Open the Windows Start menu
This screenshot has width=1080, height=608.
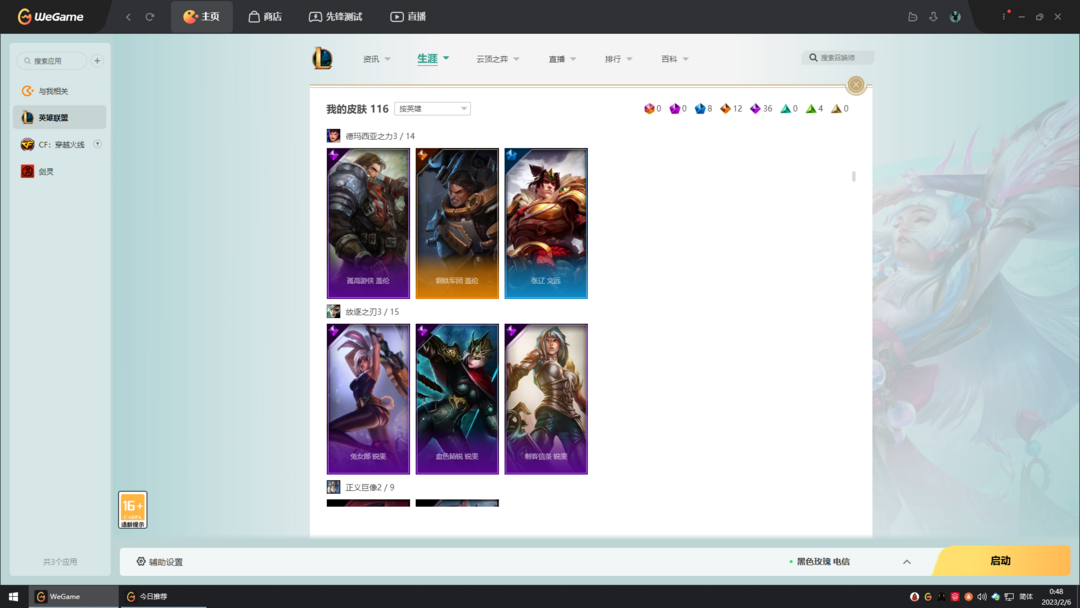(13, 596)
